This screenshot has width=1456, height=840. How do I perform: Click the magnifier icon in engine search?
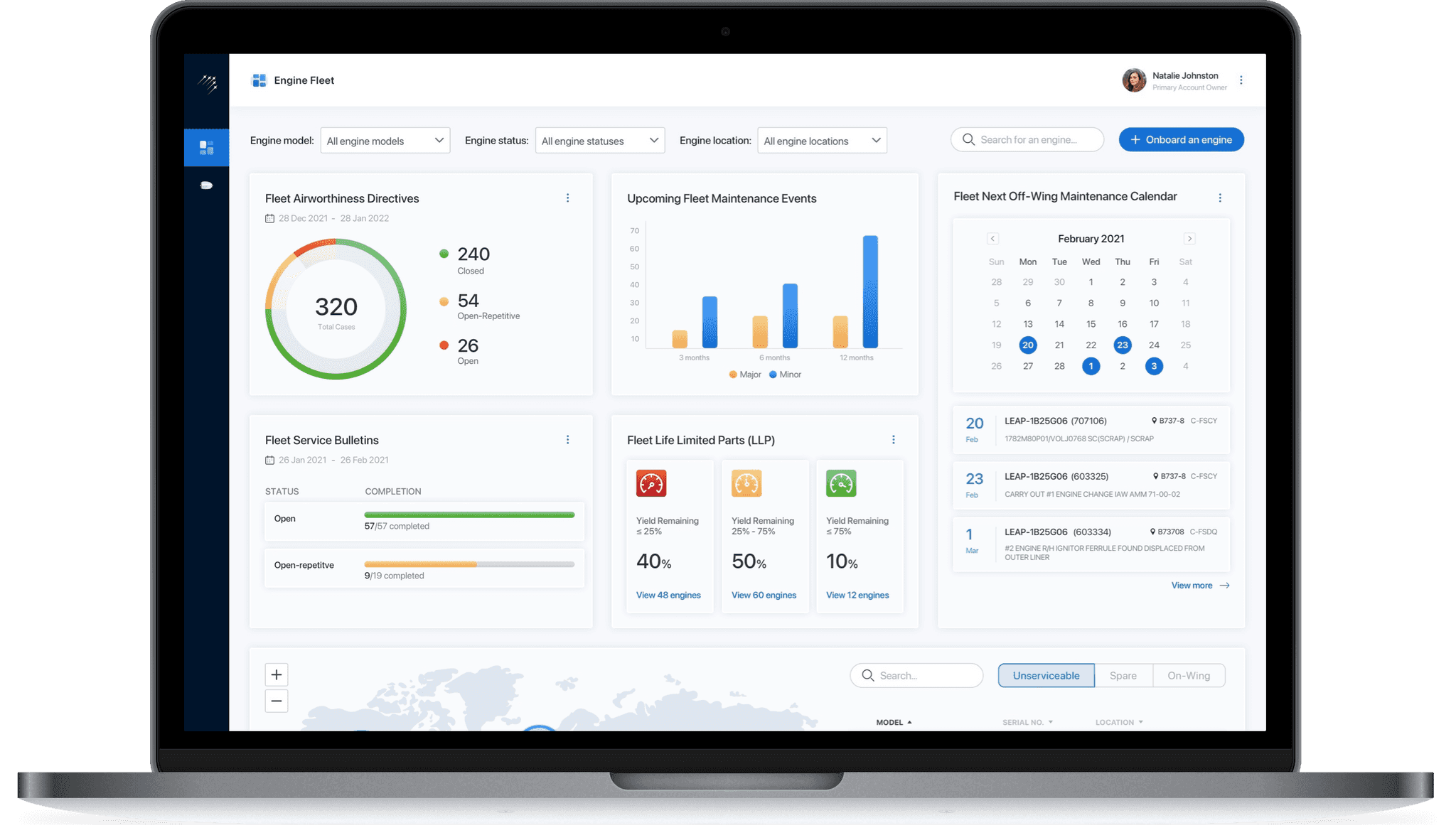968,139
